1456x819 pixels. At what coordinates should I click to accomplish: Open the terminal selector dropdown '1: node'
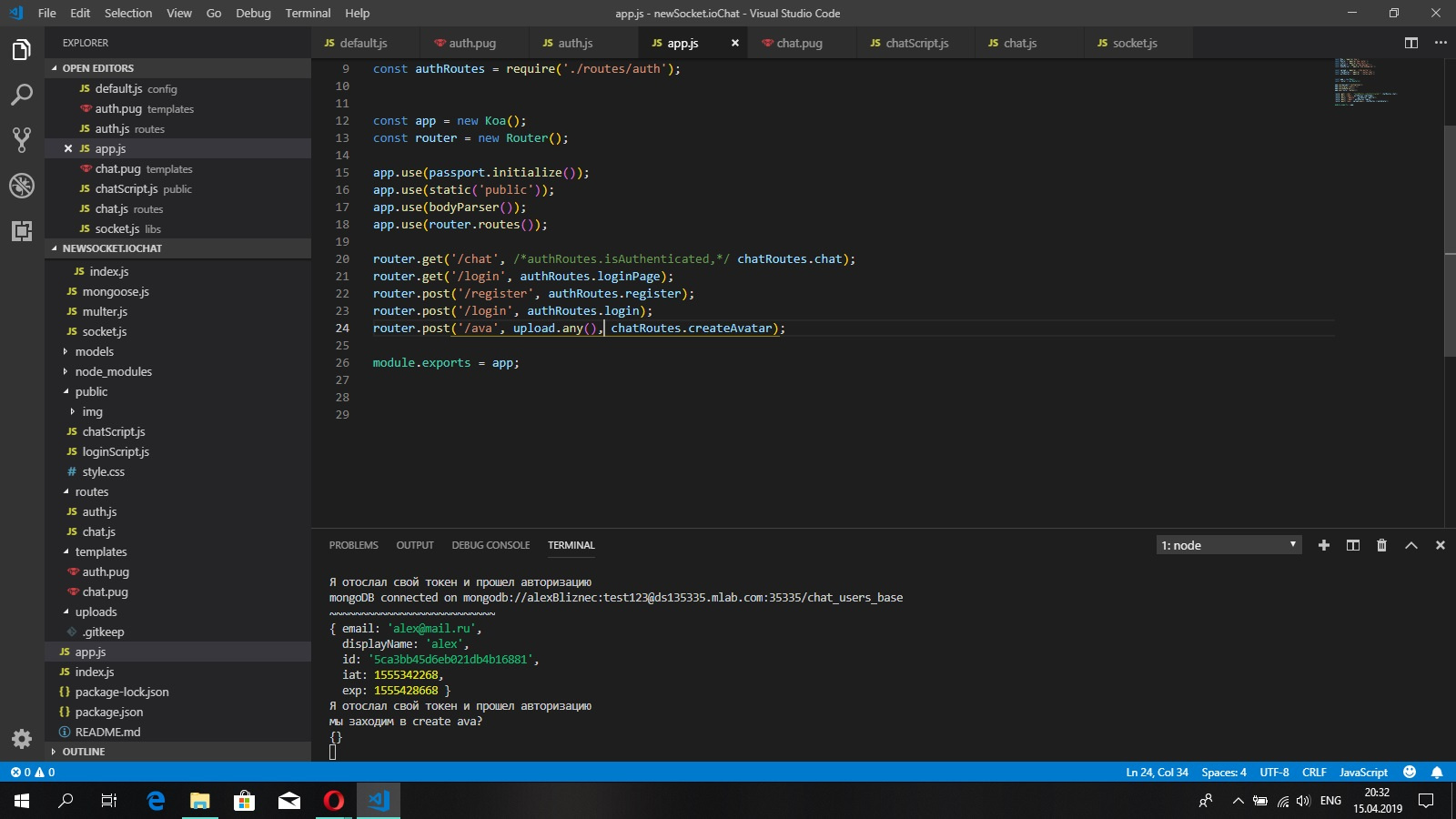click(1229, 545)
